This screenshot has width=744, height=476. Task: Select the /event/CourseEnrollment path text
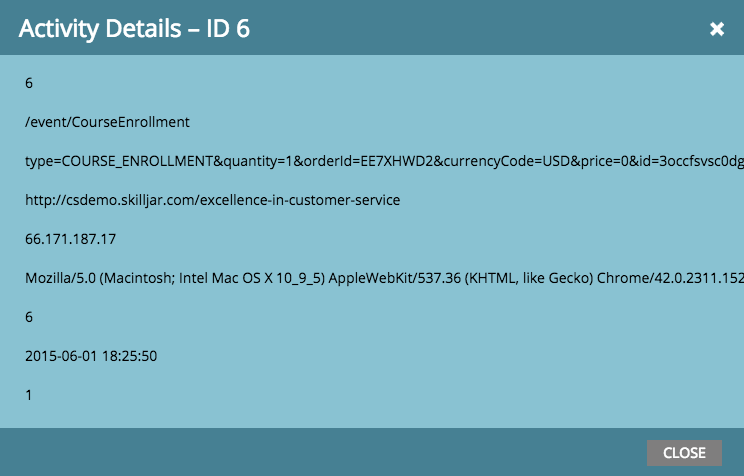click(x=107, y=122)
